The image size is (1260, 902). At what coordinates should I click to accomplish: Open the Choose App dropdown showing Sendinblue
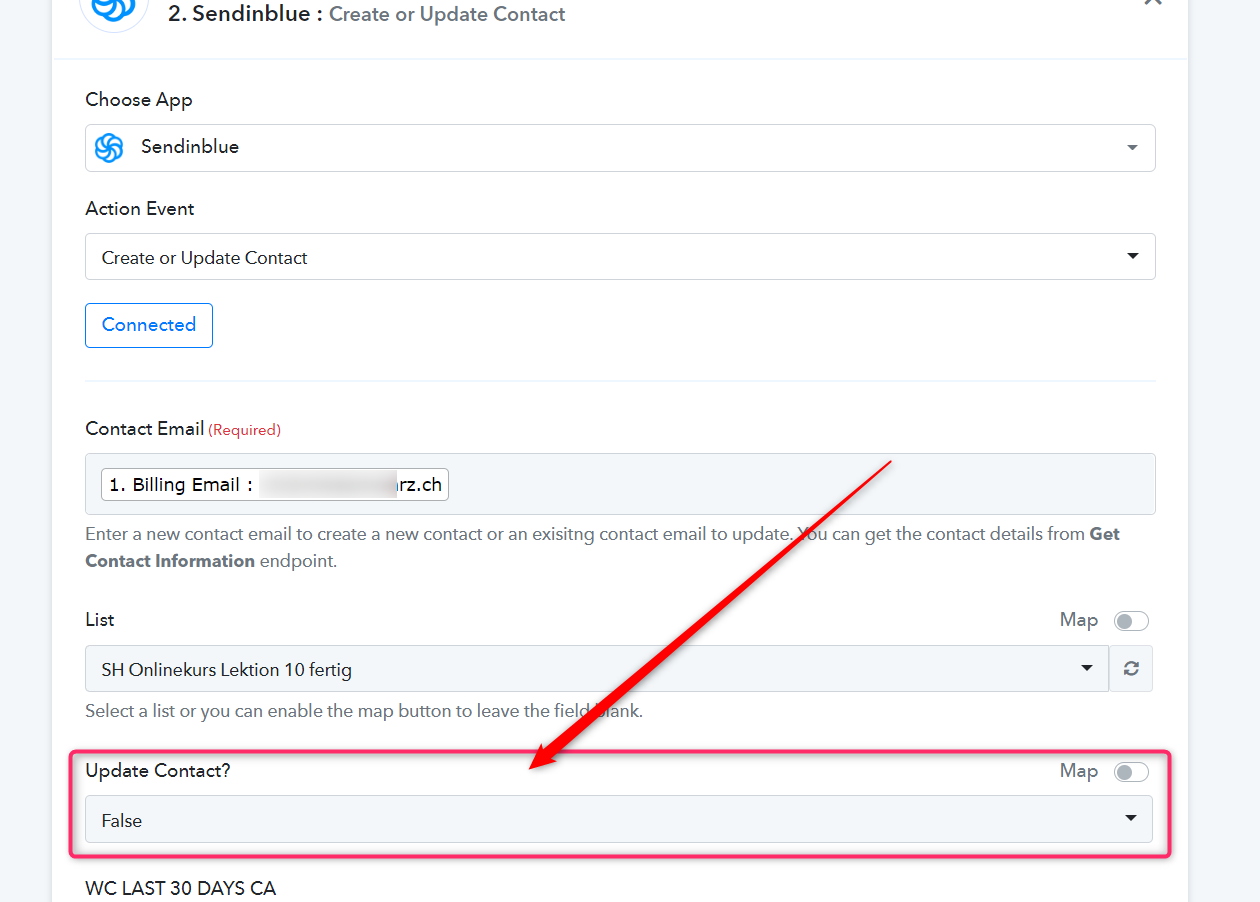click(620, 148)
